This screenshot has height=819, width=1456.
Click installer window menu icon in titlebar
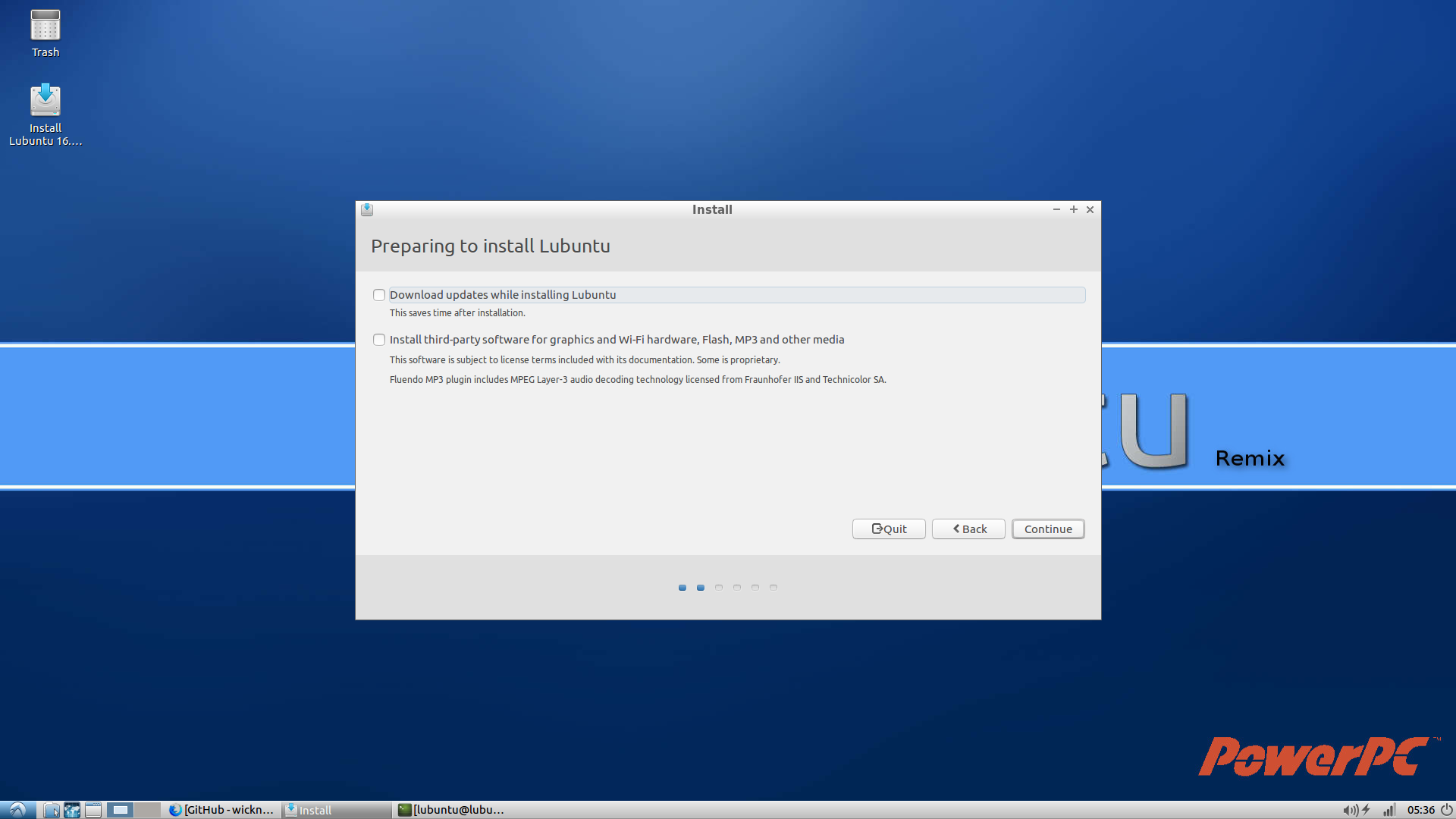(367, 209)
